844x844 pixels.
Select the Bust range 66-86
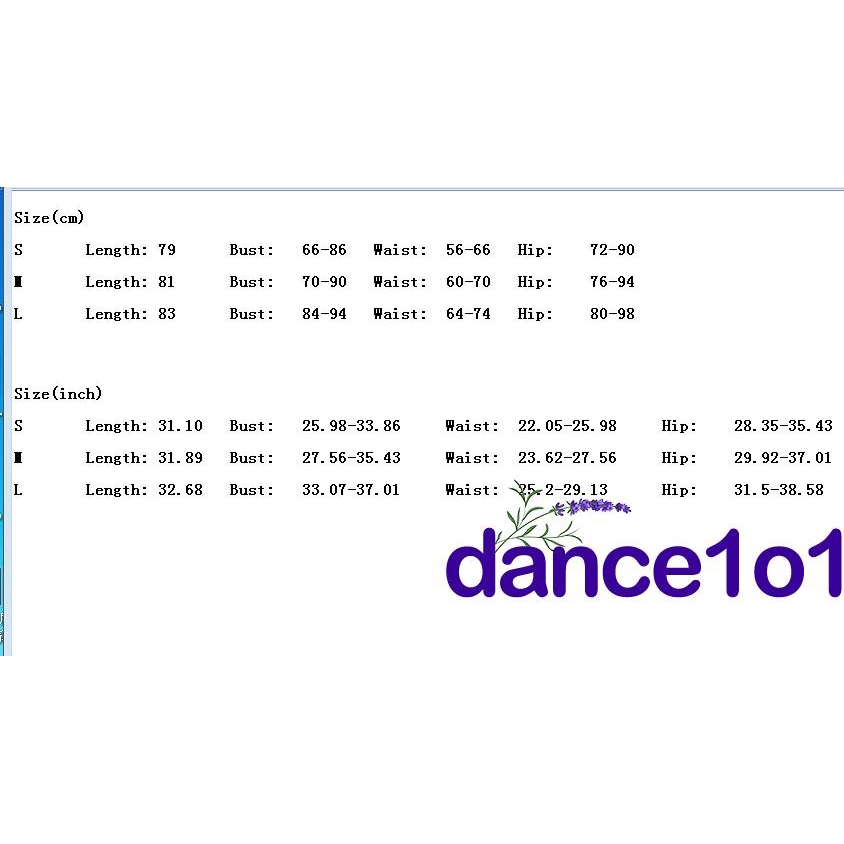[324, 250]
